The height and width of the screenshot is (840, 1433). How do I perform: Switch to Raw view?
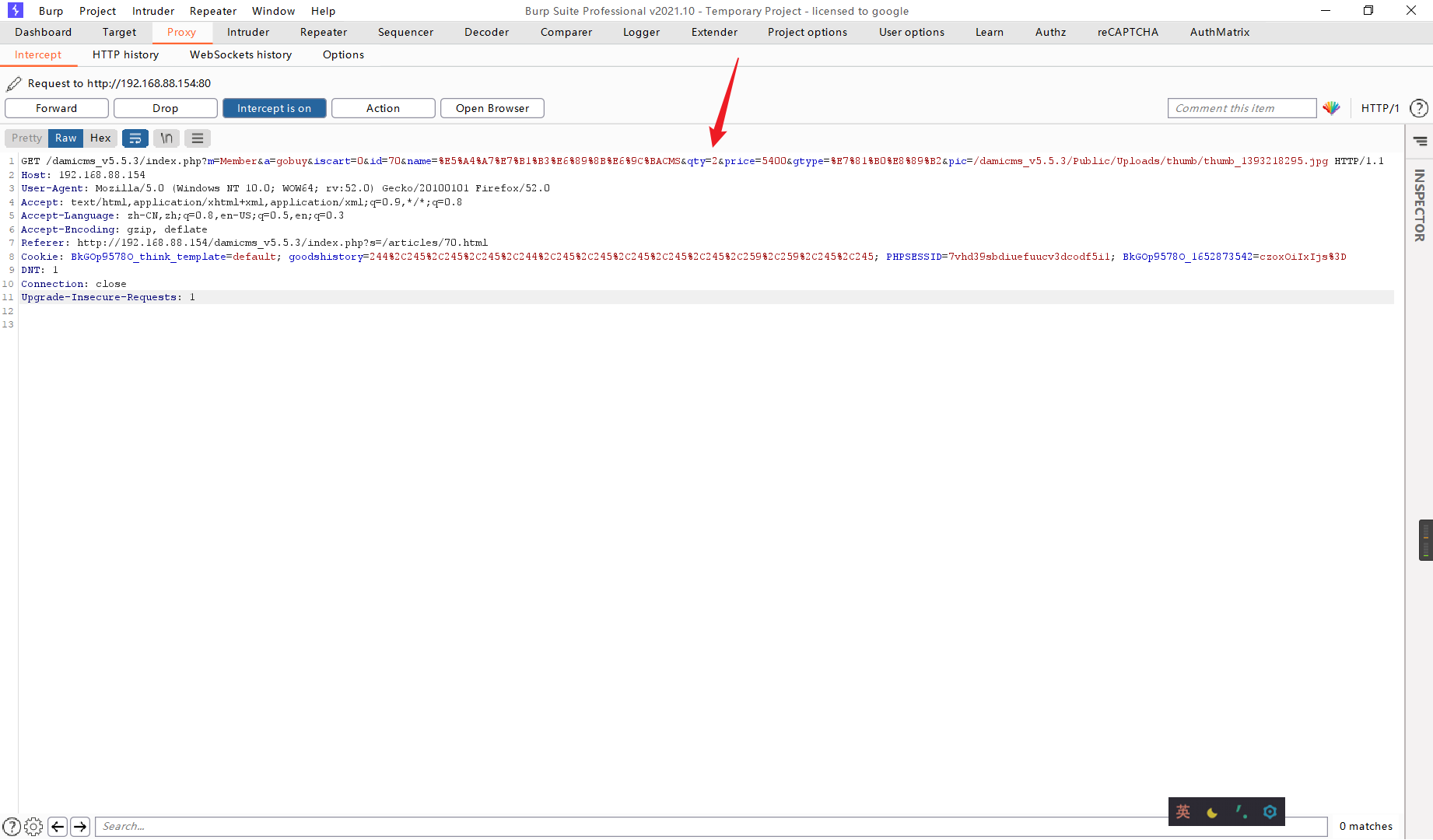click(65, 138)
